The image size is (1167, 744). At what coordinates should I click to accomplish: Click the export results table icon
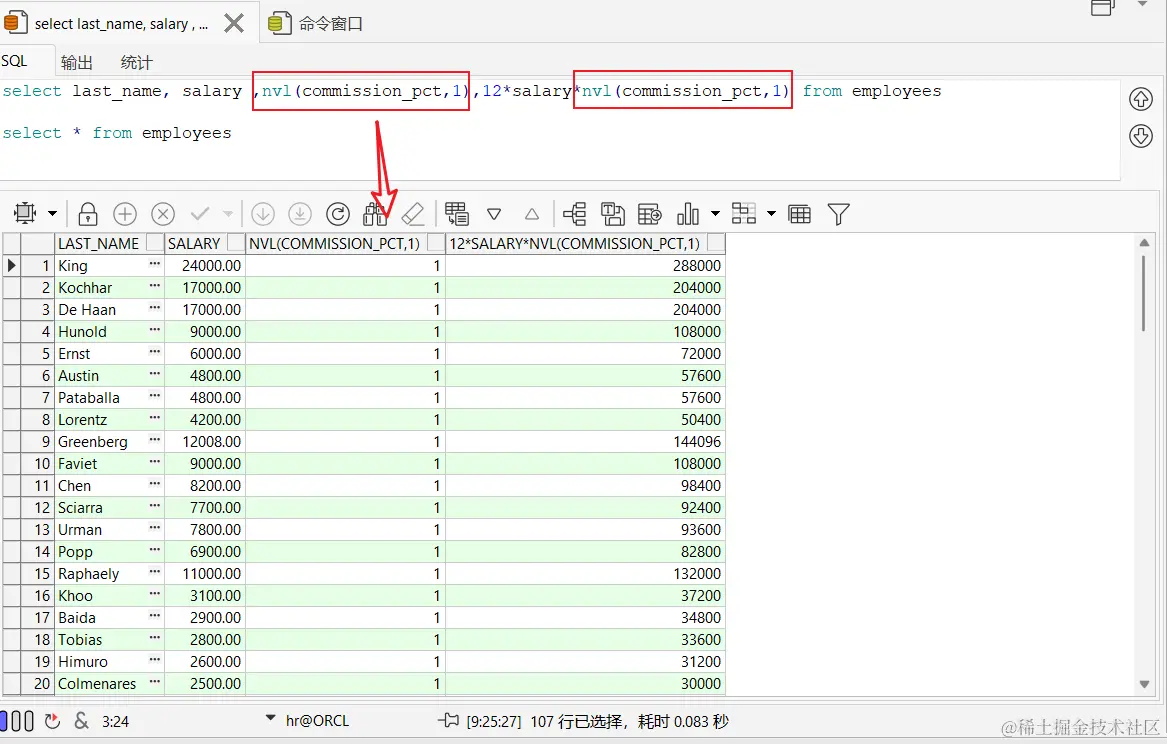pyautogui.click(x=650, y=214)
